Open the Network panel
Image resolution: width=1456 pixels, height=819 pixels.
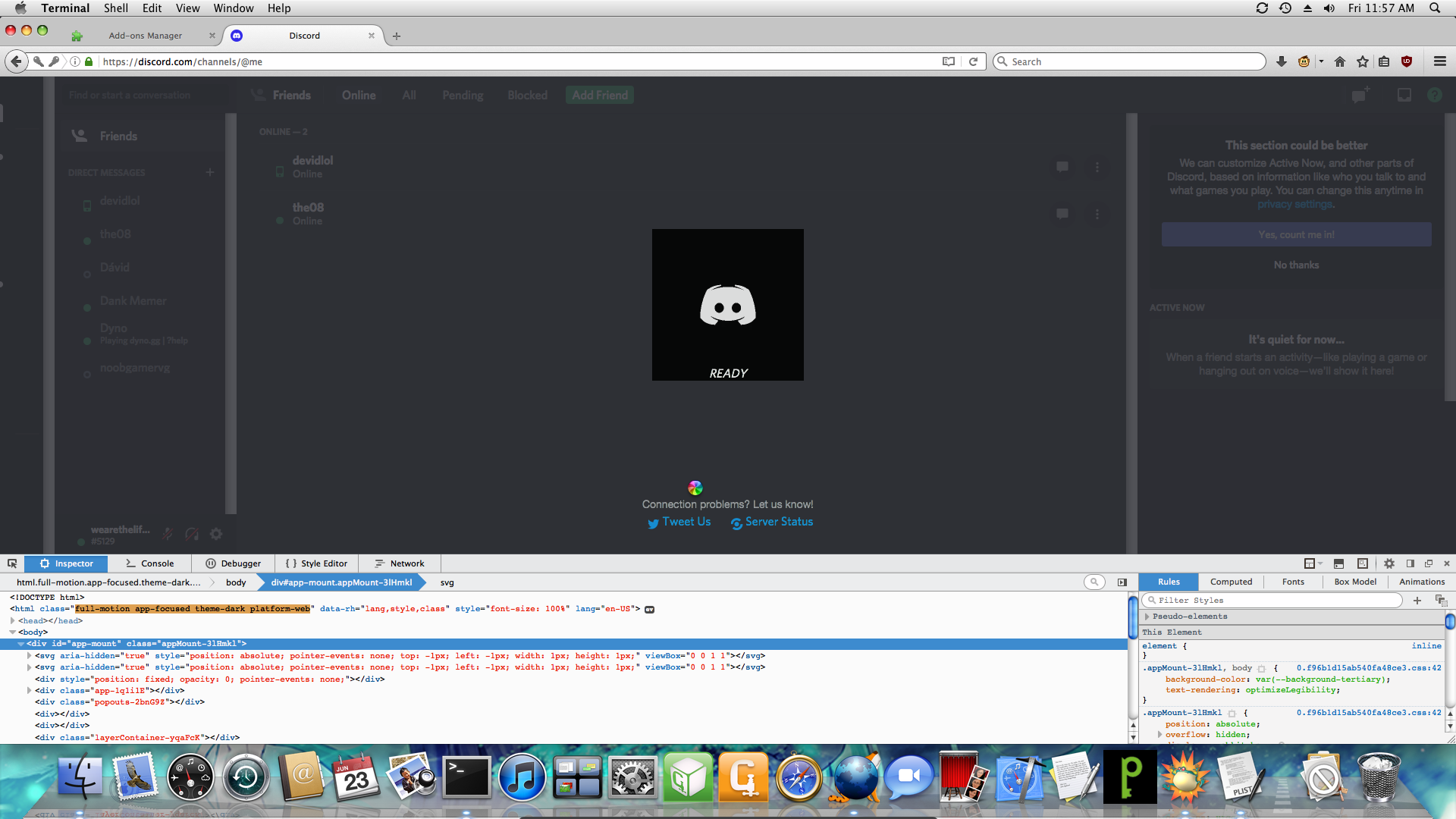400,563
